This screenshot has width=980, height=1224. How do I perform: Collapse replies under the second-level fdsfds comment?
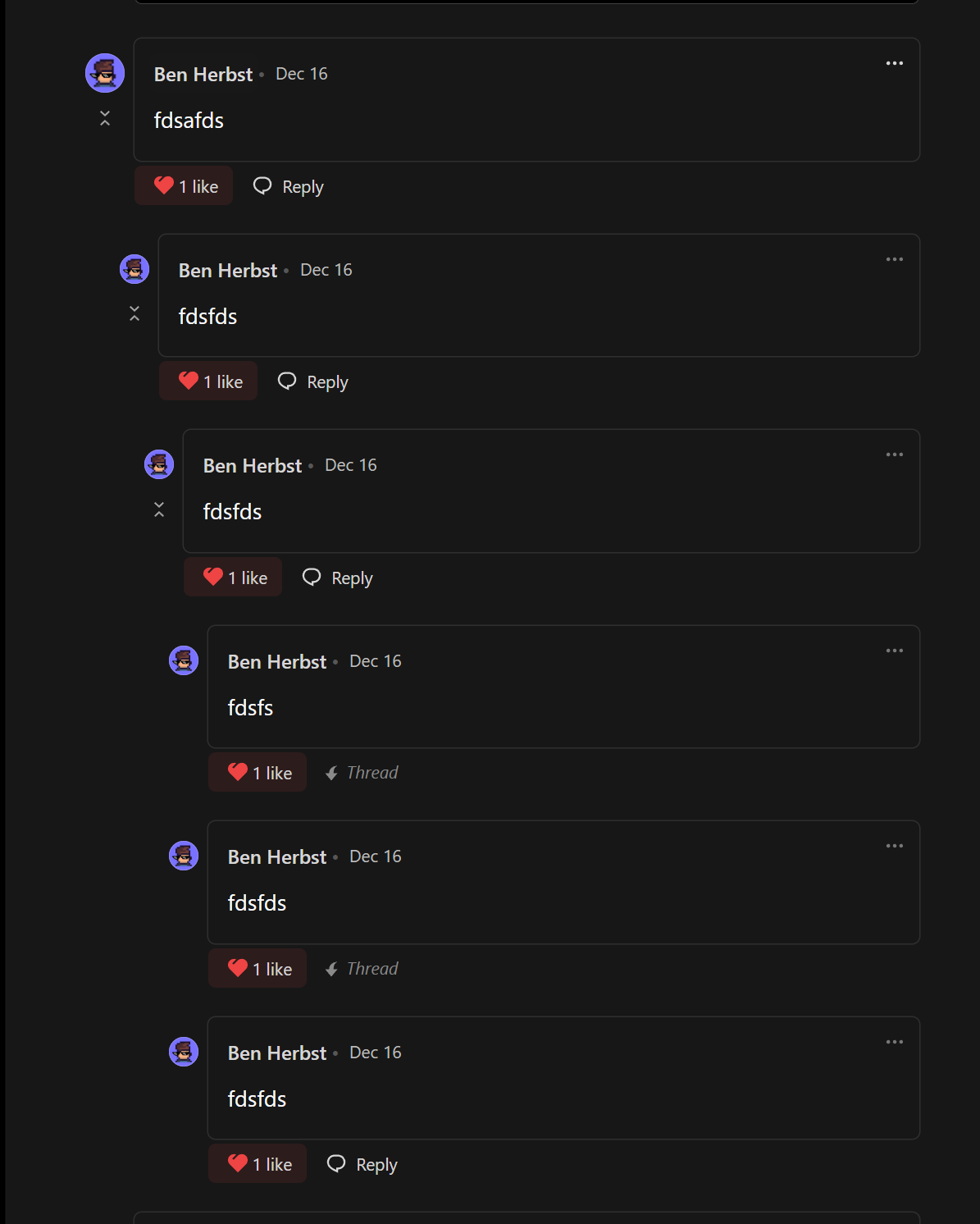pyautogui.click(x=134, y=313)
